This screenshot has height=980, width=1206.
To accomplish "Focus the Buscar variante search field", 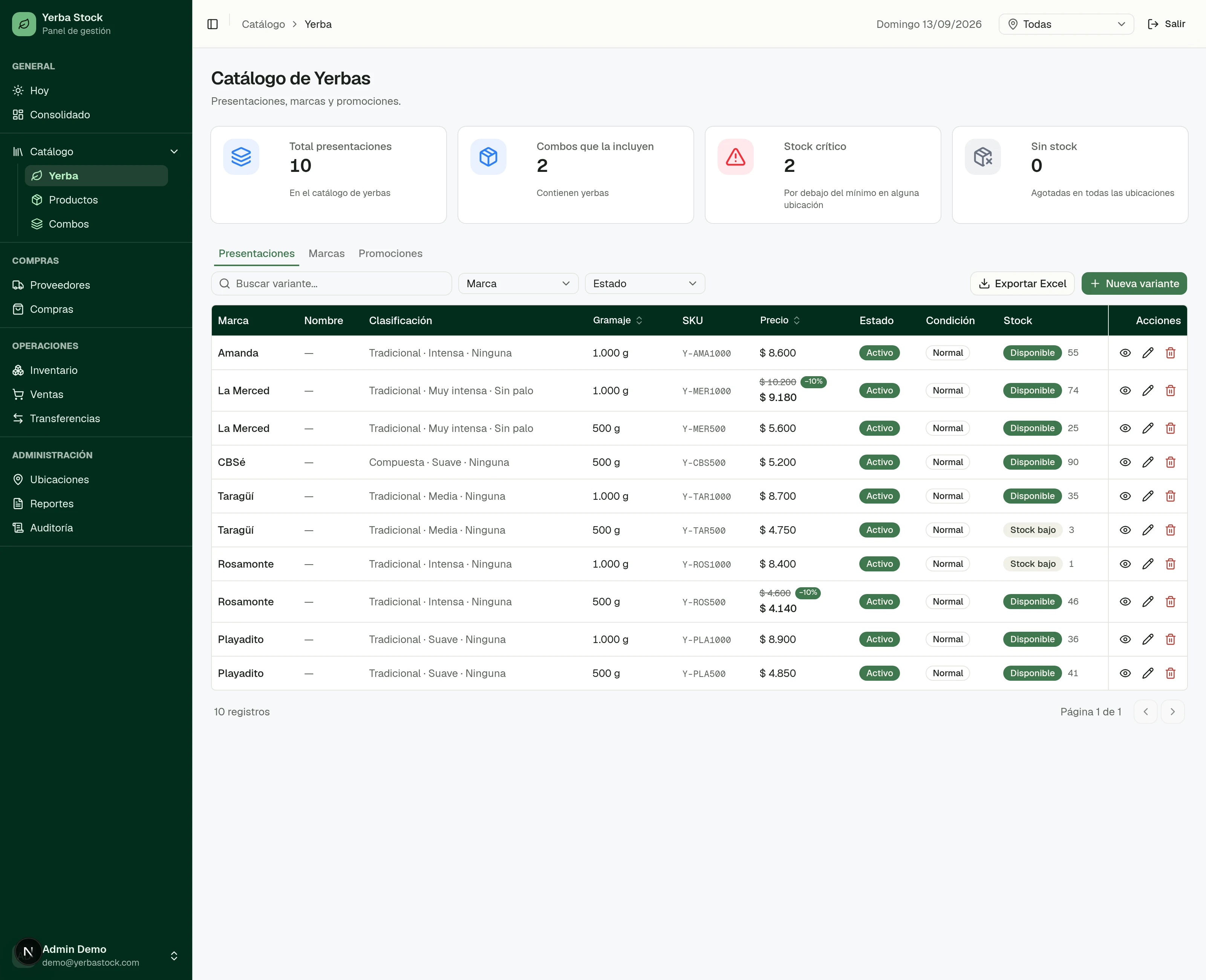I will click(x=331, y=284).
